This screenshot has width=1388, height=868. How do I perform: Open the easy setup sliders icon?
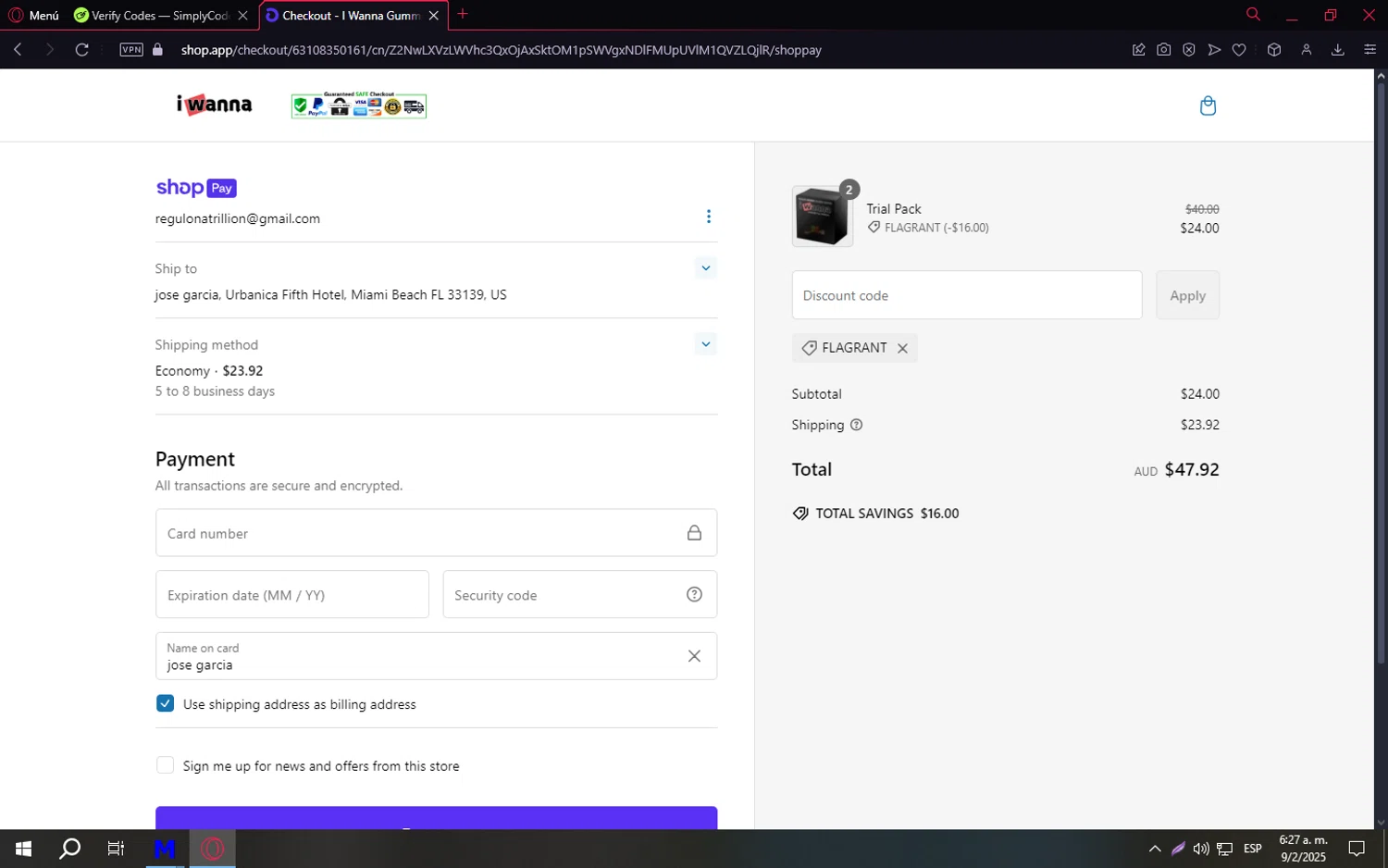click(1370, 50)
